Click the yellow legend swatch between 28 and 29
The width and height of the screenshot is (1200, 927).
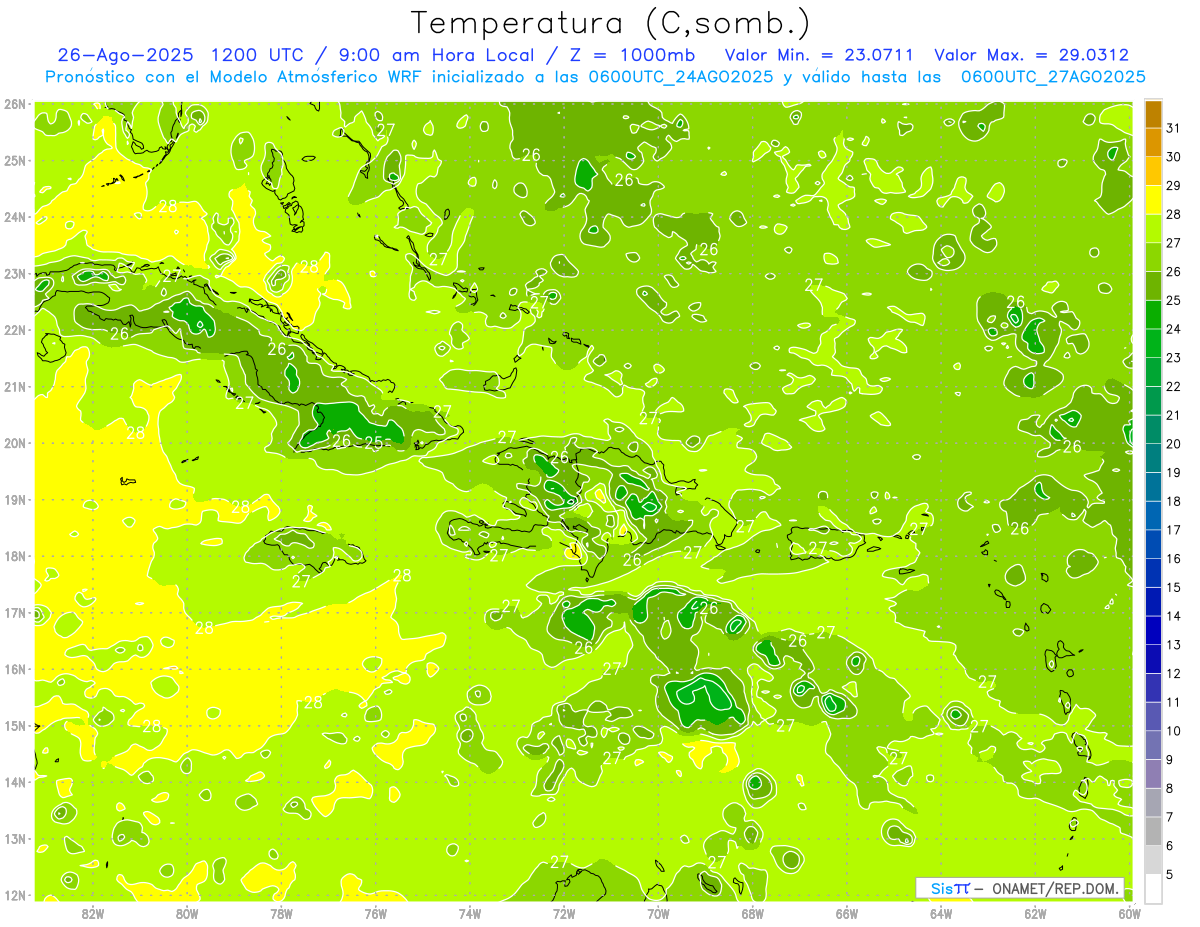click(x=1153, y=200)
